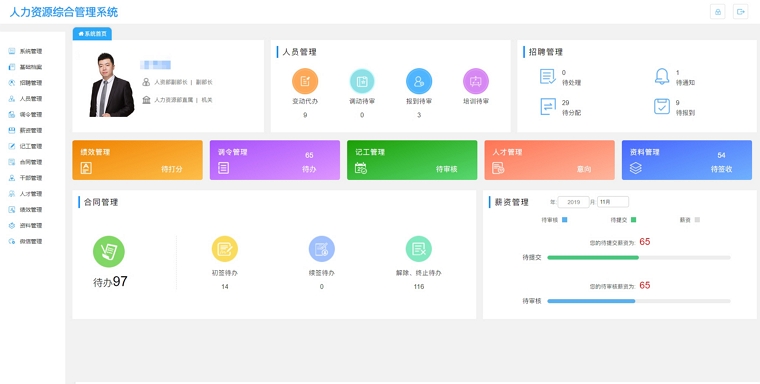Image resolution: width=760 pixels, height=384 pixels.
Task: Click the 待分配 transfer arrows icon
Action: coord(548,107)
